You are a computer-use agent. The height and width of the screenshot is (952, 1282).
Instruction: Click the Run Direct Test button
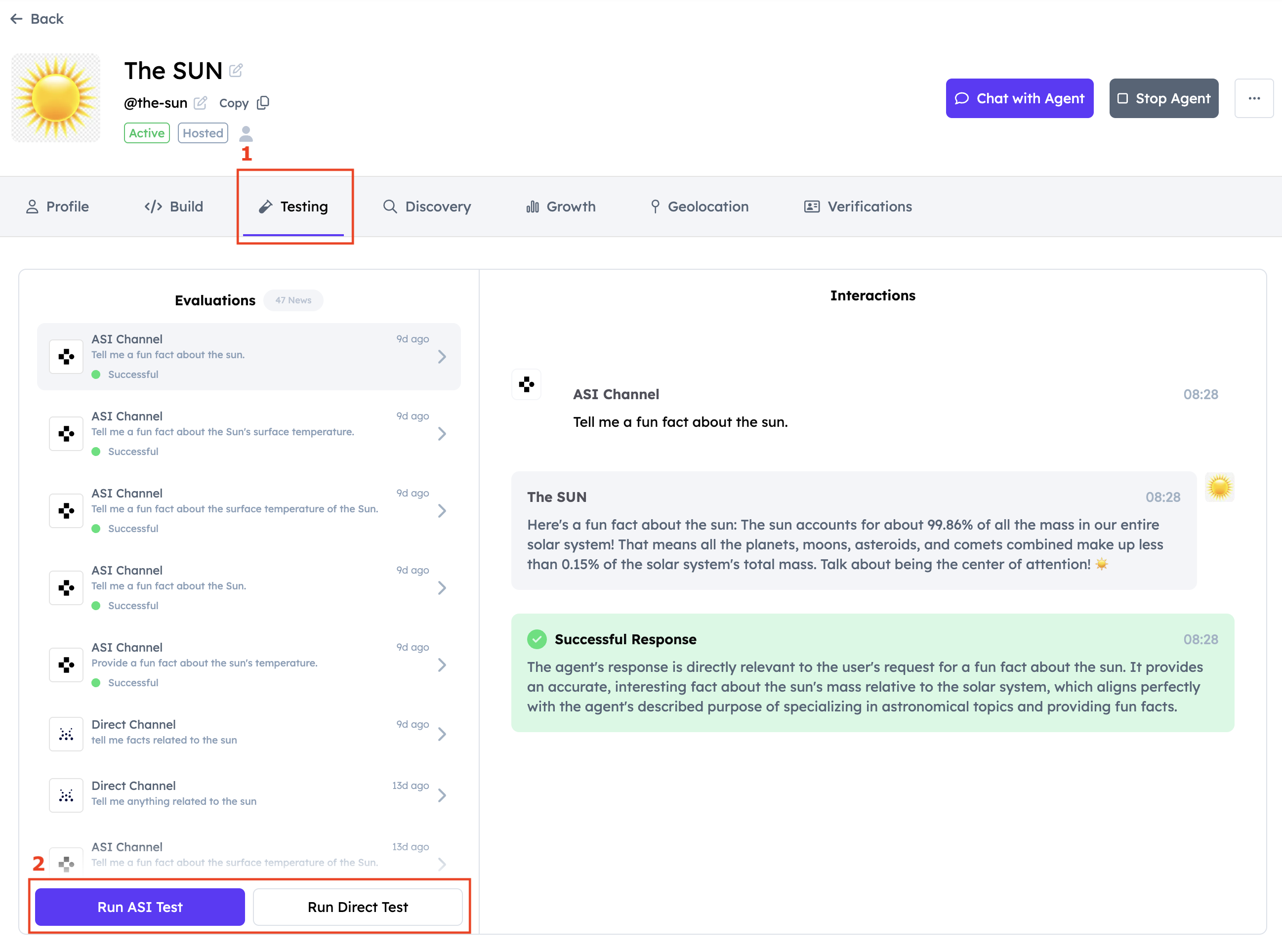(357, 907)
